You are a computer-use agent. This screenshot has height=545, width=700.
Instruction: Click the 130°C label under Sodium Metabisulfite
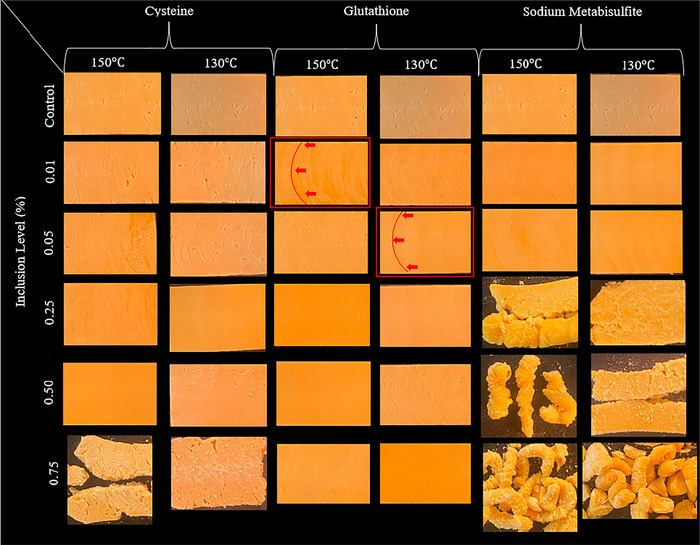coord(638,66)
